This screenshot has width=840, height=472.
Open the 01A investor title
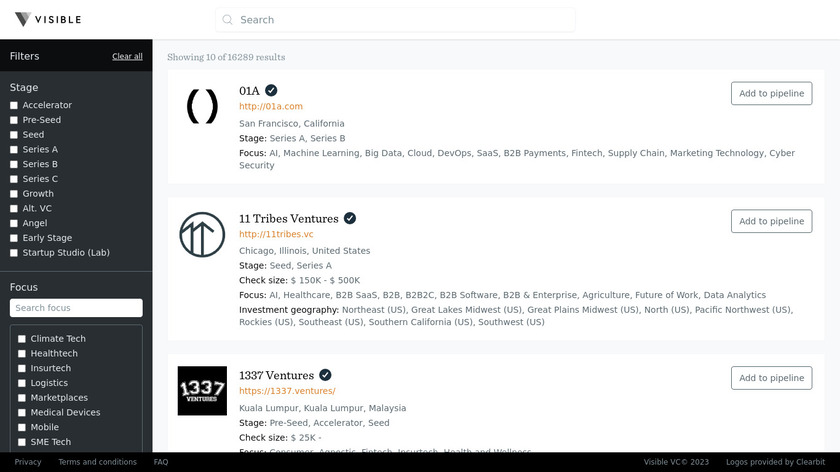coord(249,91)
